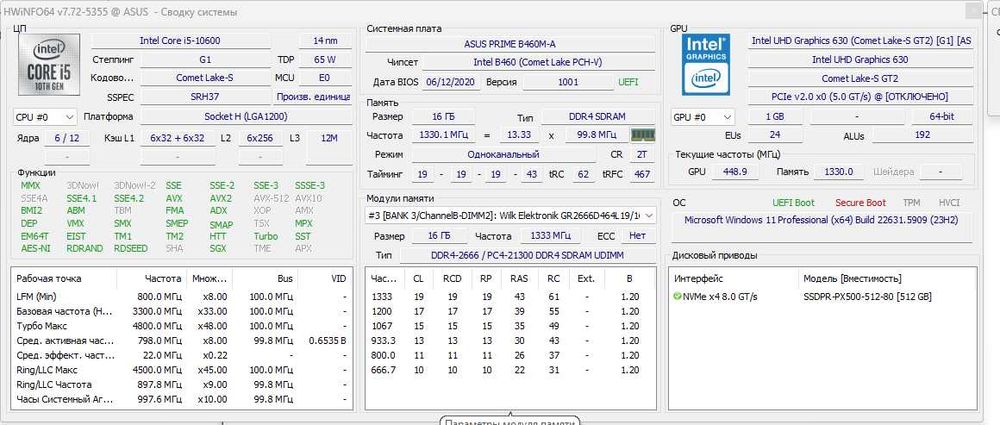Viewport: 1000px width, 425px height.
Task: Select the 666.7 MHz timing table row
Action: click(510, 370)
